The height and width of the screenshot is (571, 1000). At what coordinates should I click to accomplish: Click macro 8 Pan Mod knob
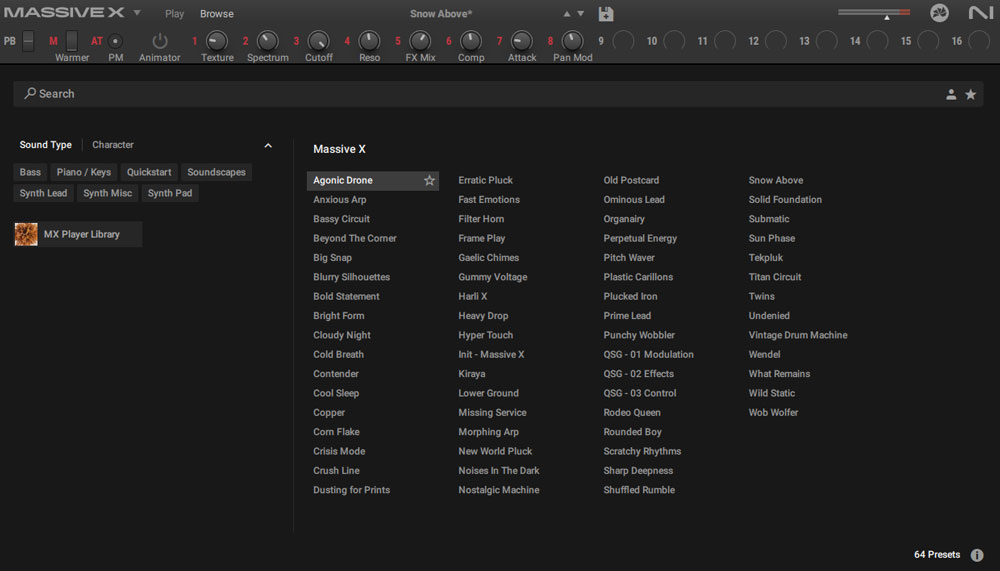point(572,41)
